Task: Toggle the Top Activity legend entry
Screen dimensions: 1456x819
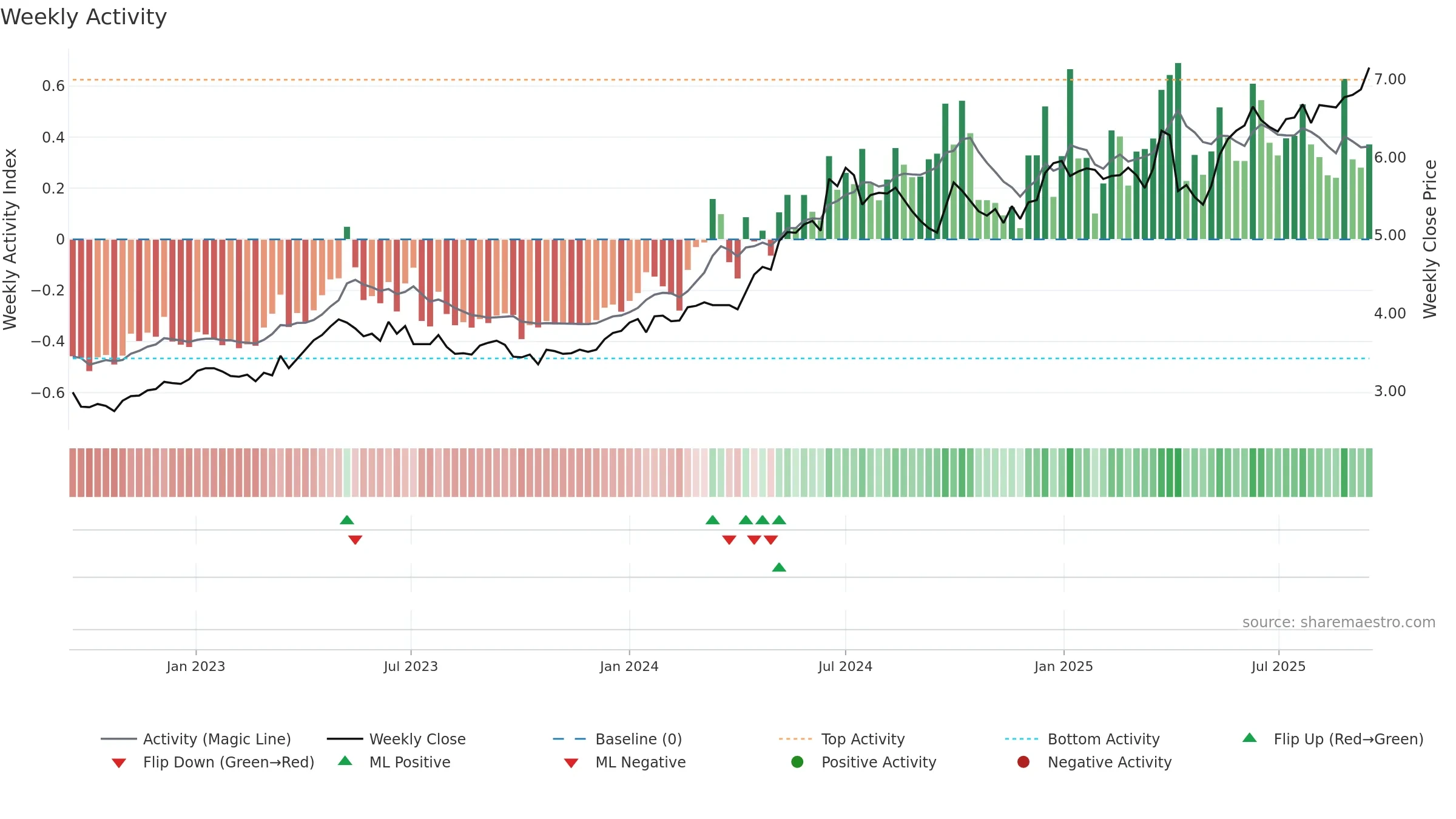Action: click(841, 739)
